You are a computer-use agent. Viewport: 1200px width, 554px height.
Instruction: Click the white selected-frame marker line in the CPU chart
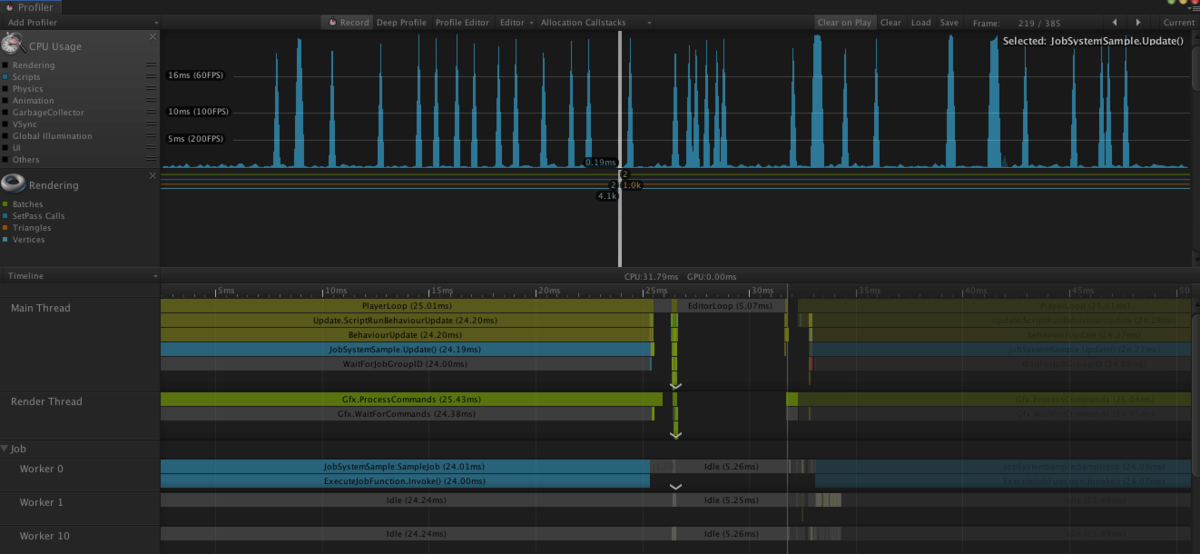pyautogui.click(x=620, y=100)
